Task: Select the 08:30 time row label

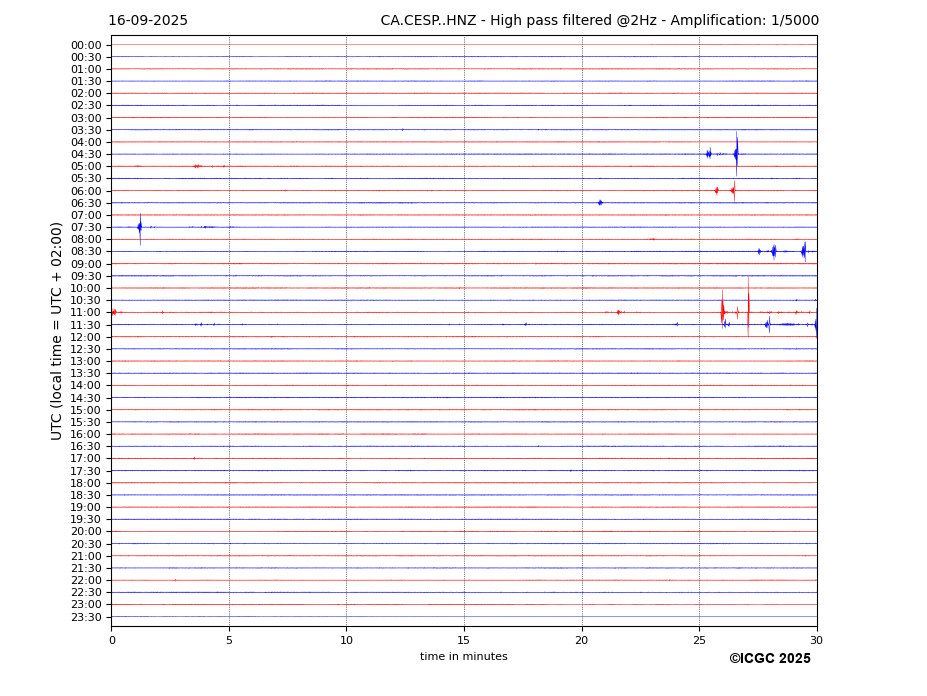Action: click(86, 252)
